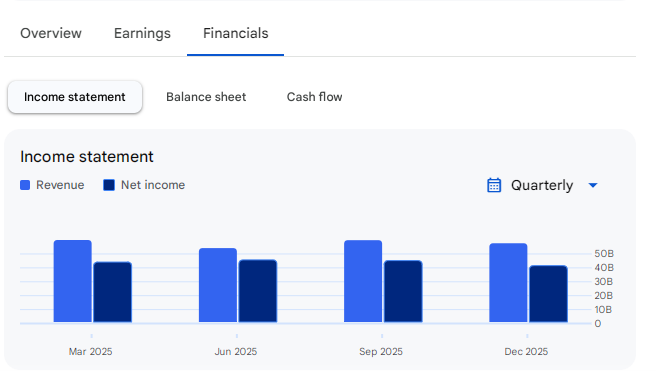The height and width of the screenshot is (372, 656).
Task: Open the Overview tab
Action: click(x=51, y=33)
